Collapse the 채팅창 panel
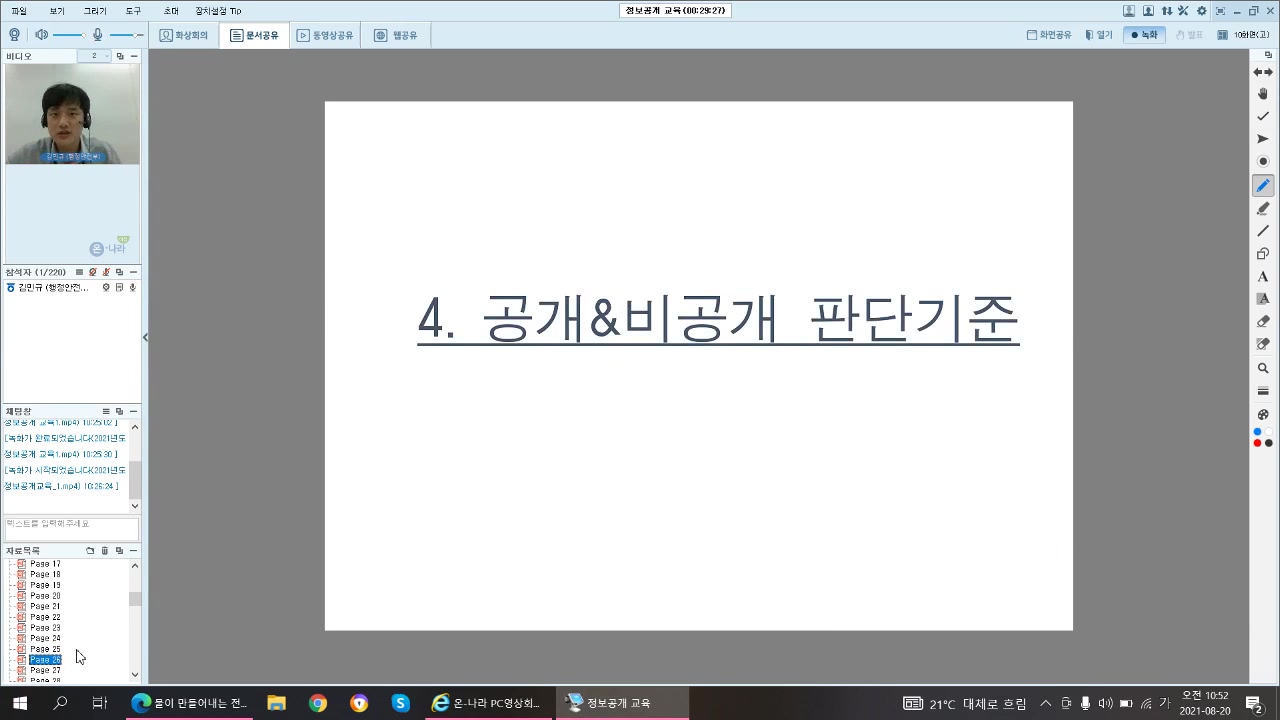Image resolution: width=1280 pixels, height=720 pixels. click(x=134, y=411)
